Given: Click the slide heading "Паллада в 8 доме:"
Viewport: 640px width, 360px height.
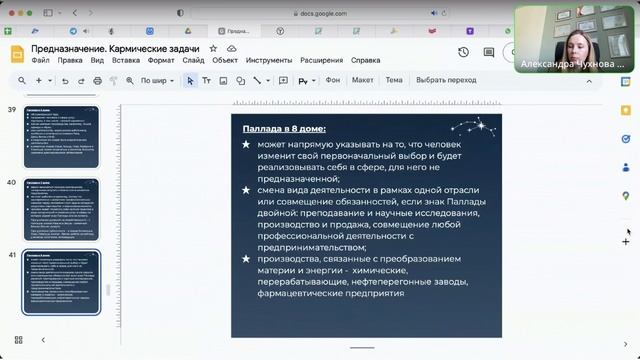Looking at the screenshot, I should point(284,129).
